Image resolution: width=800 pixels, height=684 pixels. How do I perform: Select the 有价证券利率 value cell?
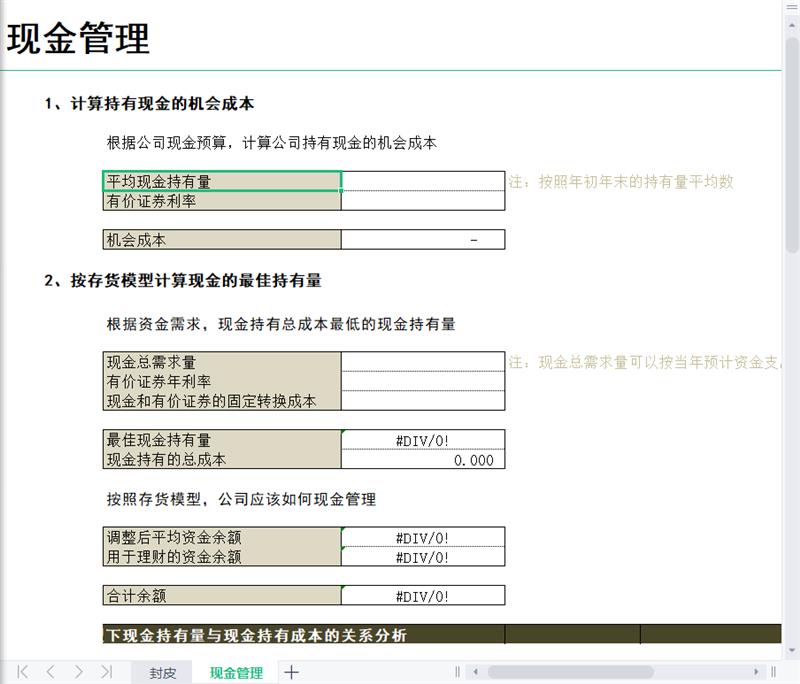point(423,201)
